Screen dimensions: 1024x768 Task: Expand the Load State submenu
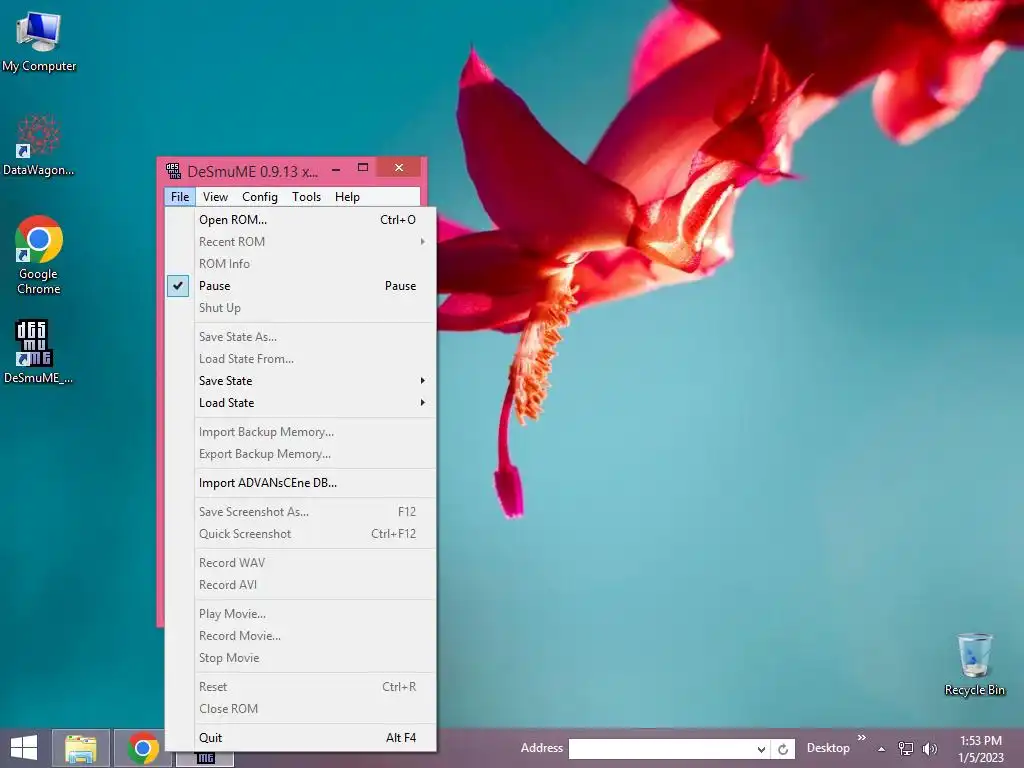pyautogui.click(x=300, y=403)
